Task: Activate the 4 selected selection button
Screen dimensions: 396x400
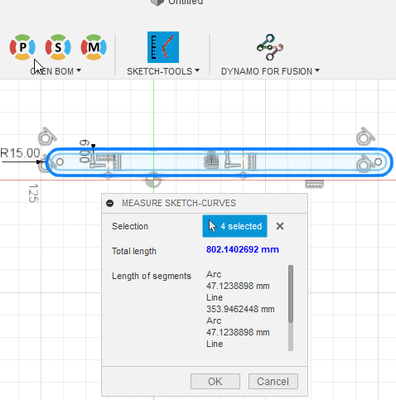Action: 235,226
